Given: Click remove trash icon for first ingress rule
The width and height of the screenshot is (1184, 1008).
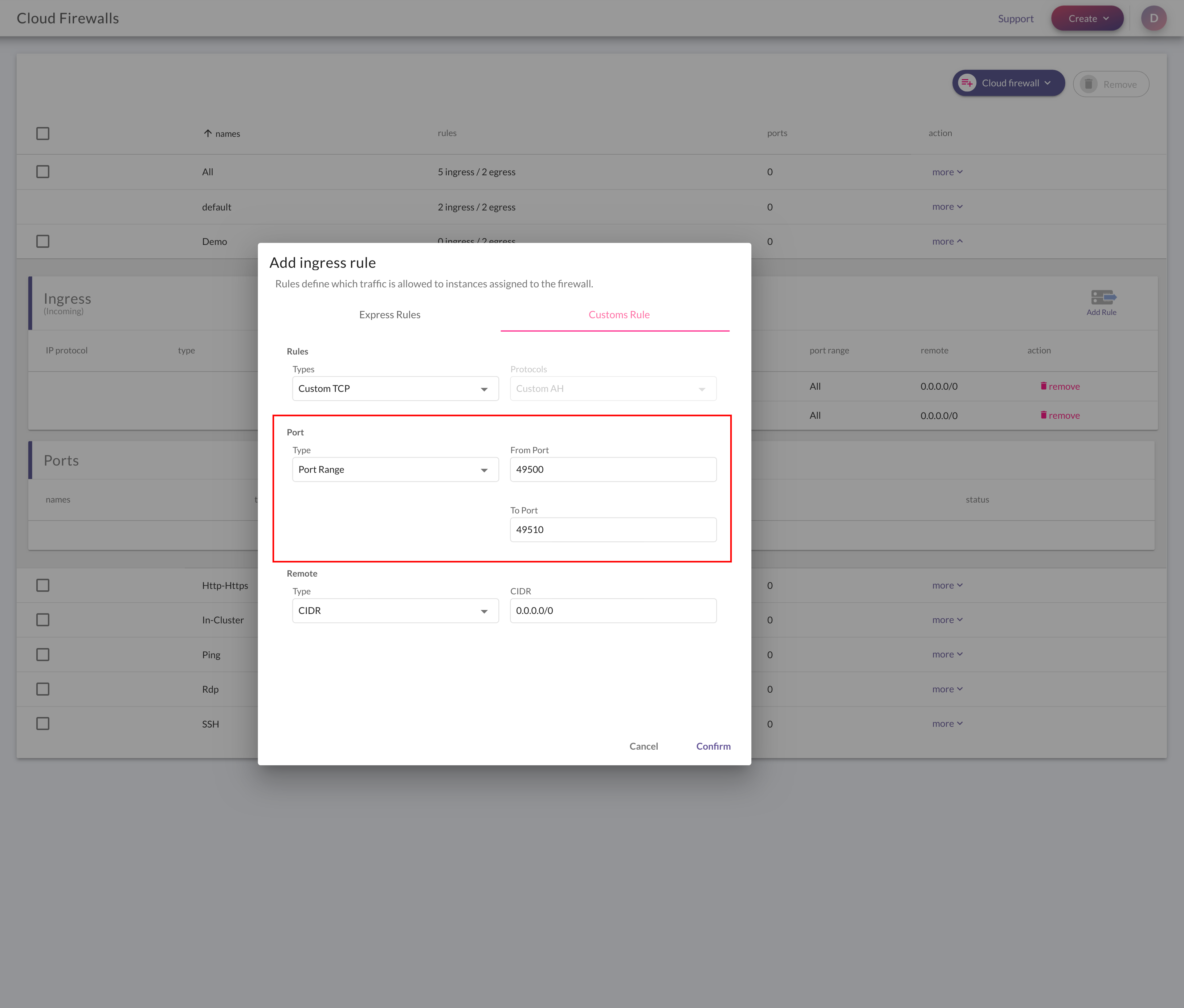Looking at the screenshot, I should tap(1044, 386).
